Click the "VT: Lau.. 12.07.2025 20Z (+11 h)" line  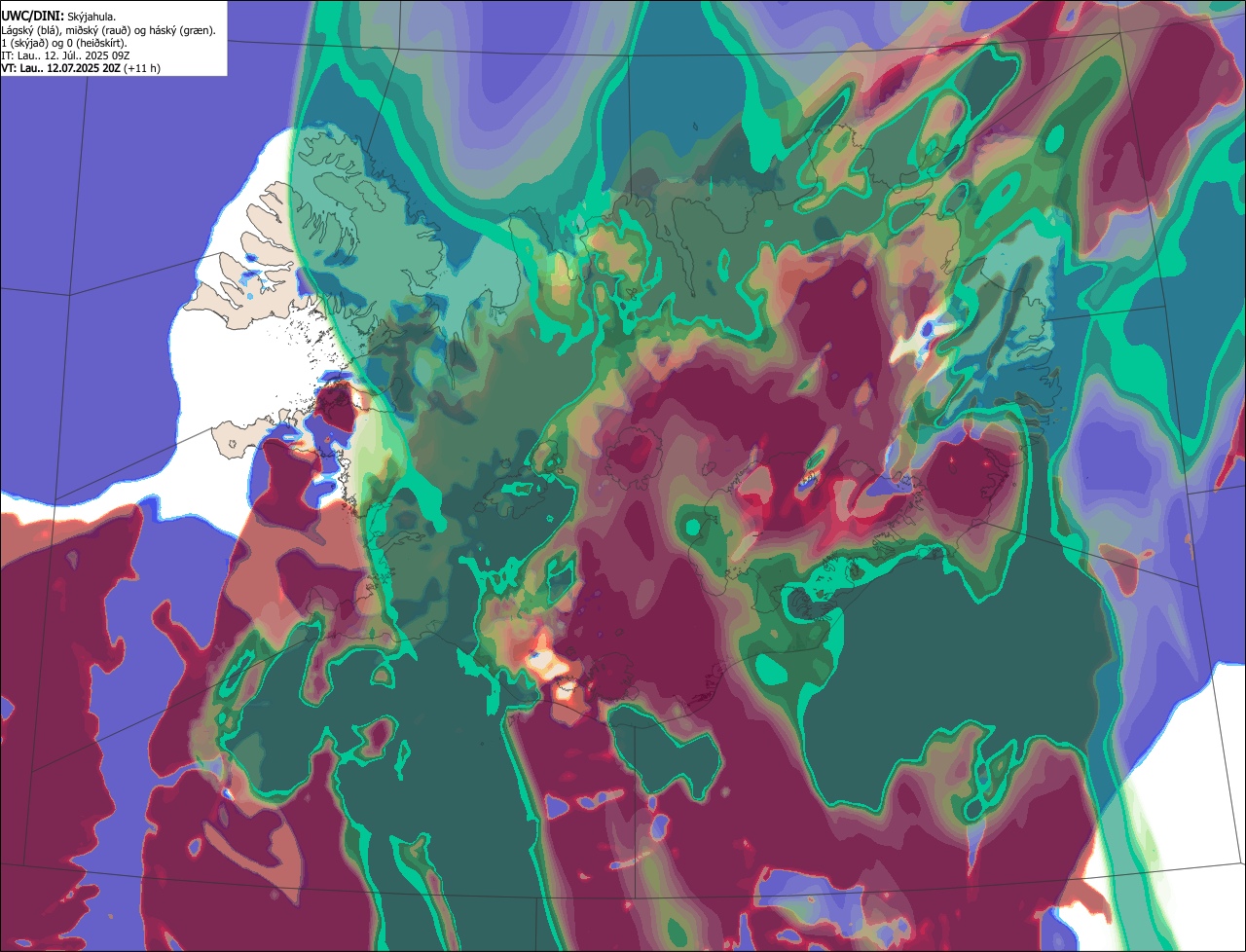(x=81, y=68)
